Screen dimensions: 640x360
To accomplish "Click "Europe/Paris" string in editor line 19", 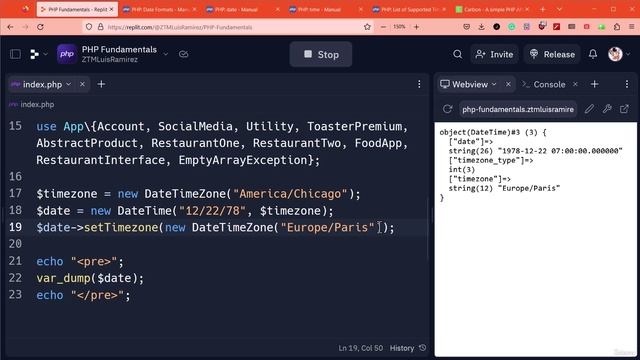I will coord(327,227).
